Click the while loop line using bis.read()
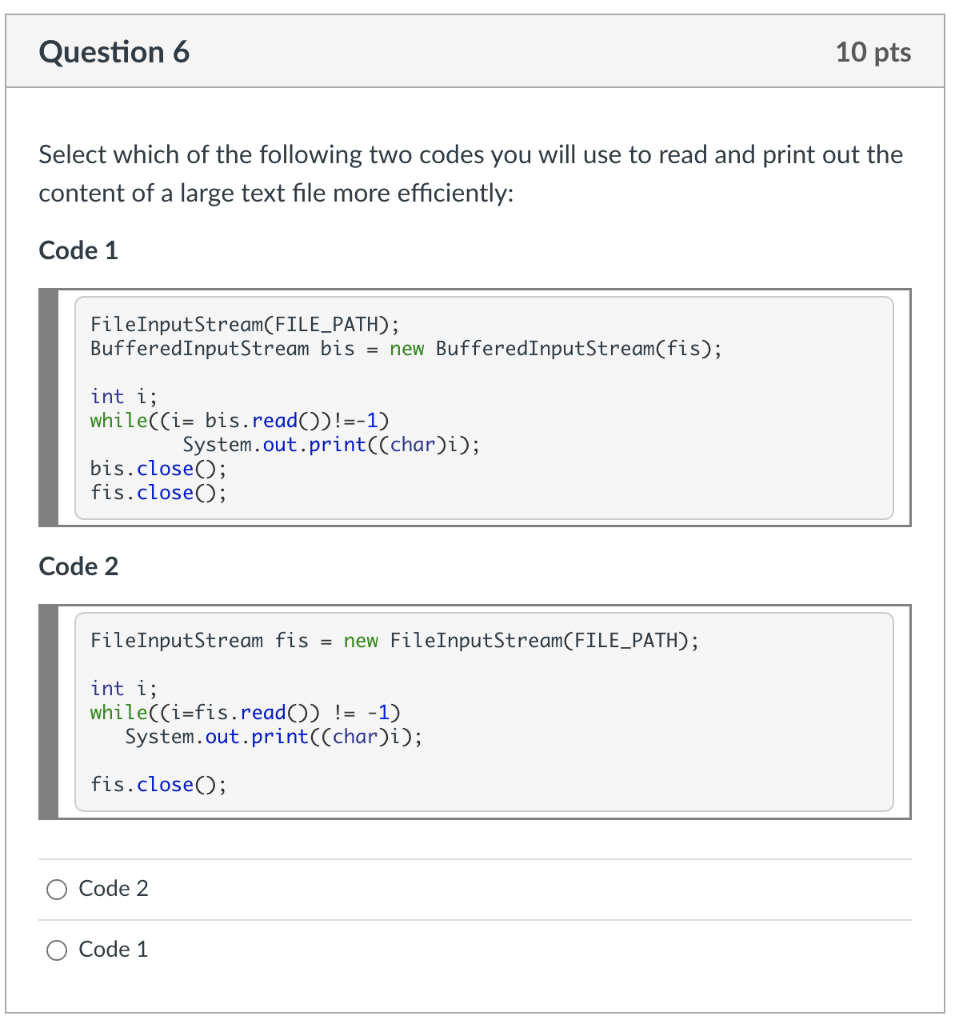 [239, 420]
